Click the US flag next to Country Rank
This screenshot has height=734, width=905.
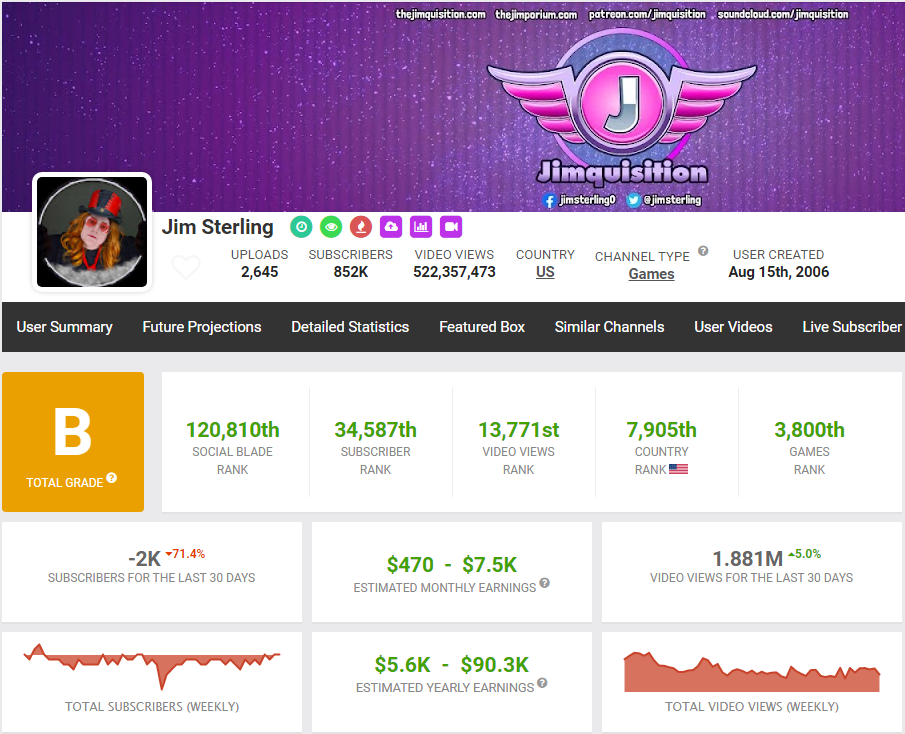tap(678, 469)
